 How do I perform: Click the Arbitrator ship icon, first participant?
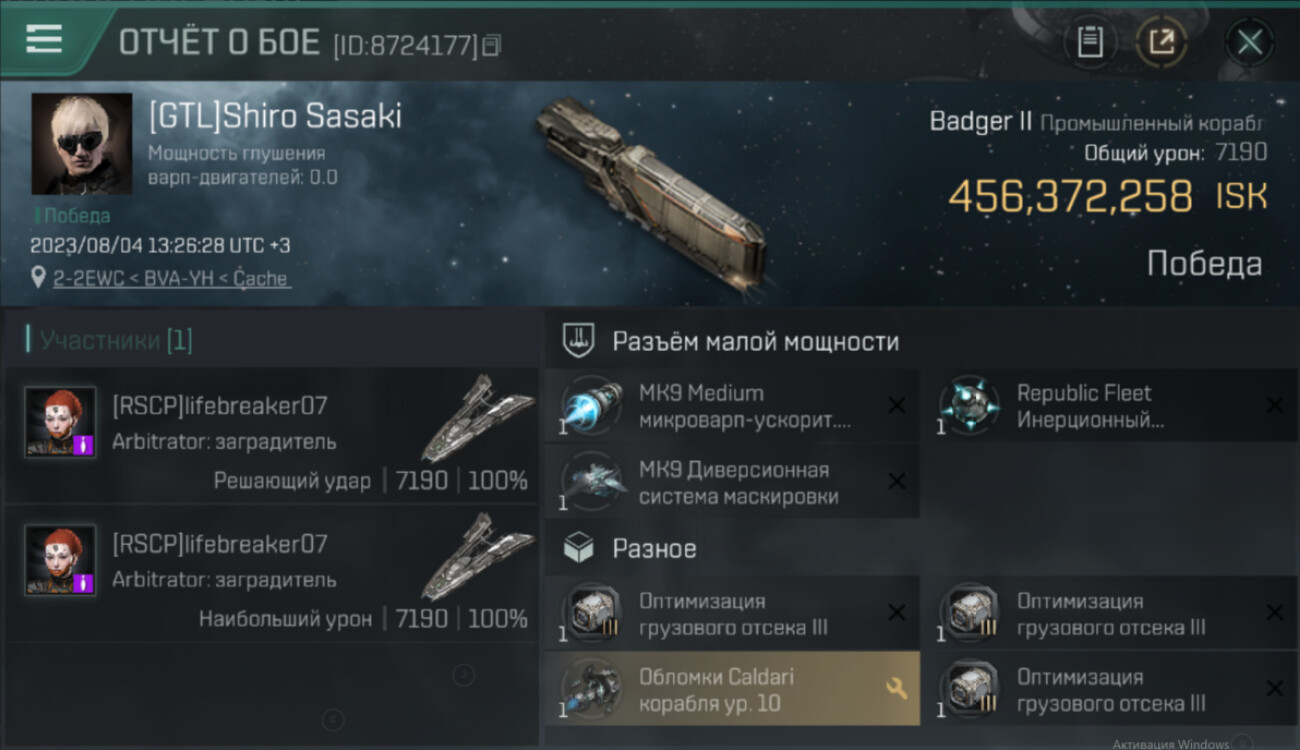click(477, 417)
